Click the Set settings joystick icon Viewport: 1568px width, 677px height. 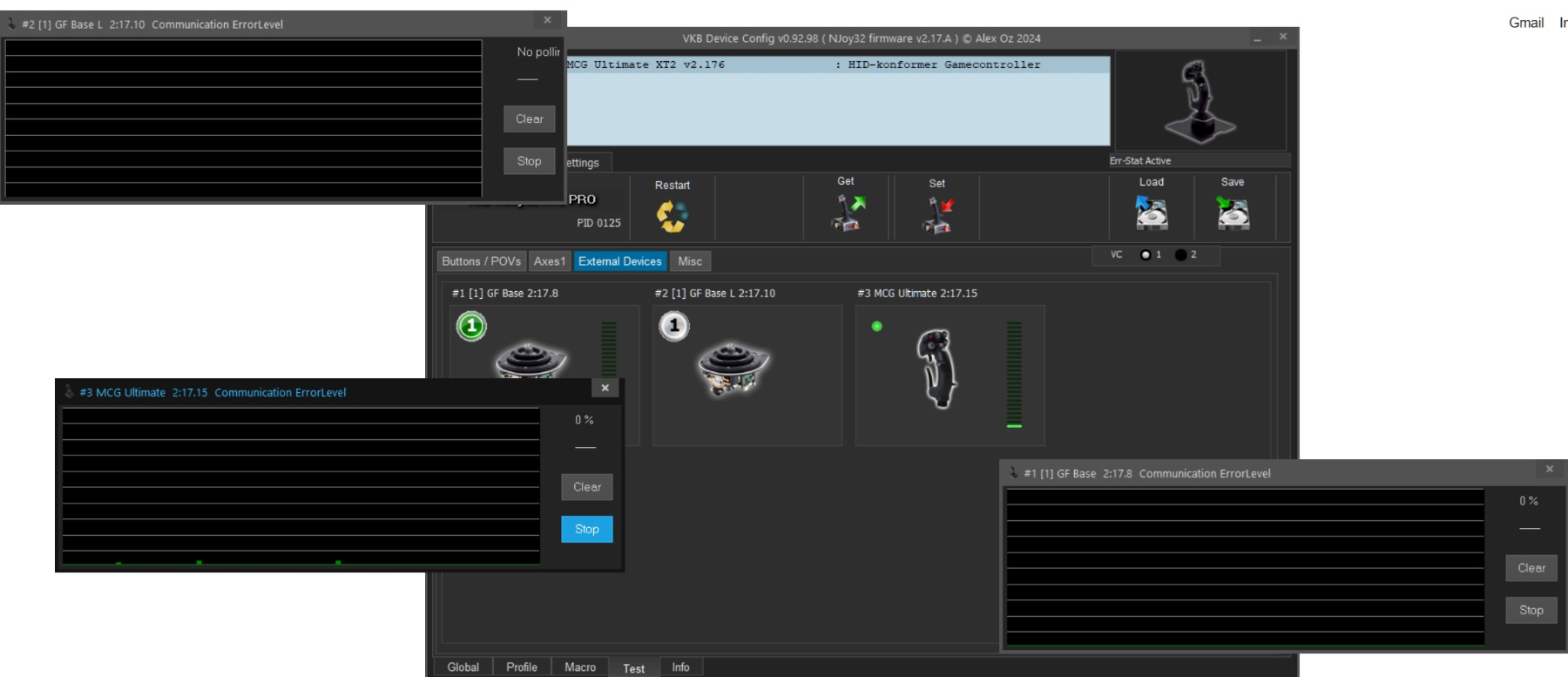937,215
